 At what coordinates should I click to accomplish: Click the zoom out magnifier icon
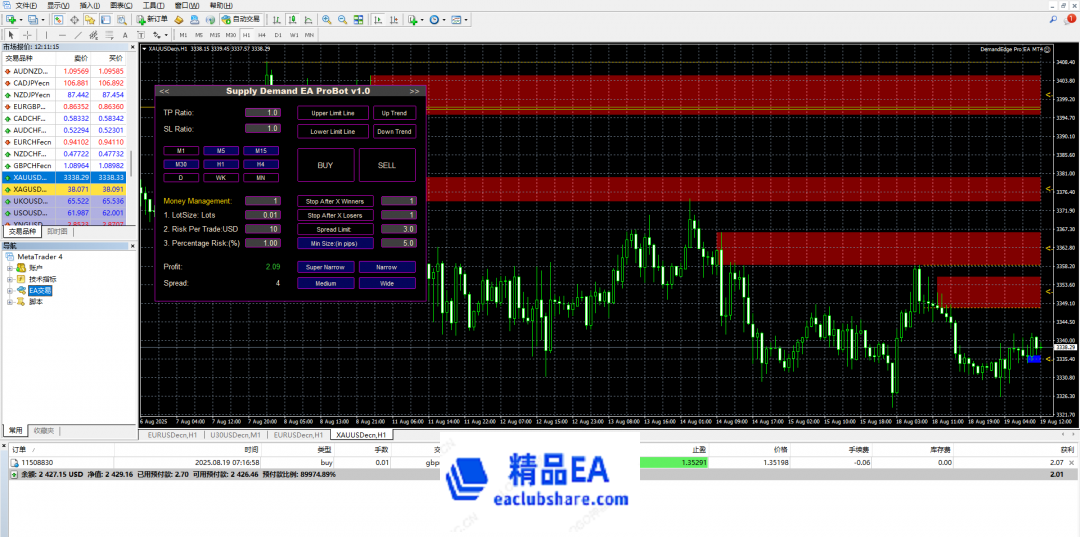(x=344, y=19)
